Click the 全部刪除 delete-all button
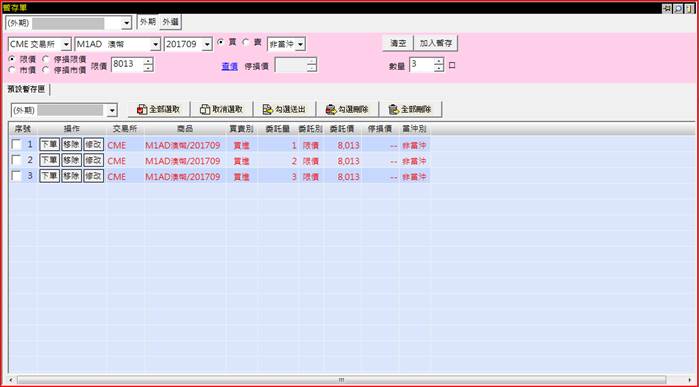This screenshot has height=387, width=699. [x=410, y=109]
